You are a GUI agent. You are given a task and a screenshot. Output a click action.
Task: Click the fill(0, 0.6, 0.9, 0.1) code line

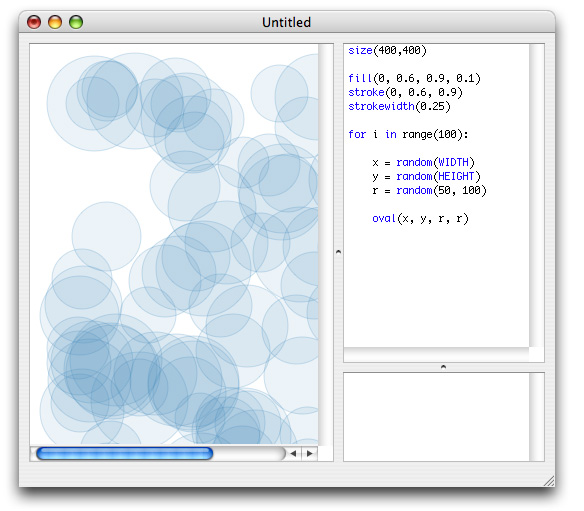click(x=414, y=78)
